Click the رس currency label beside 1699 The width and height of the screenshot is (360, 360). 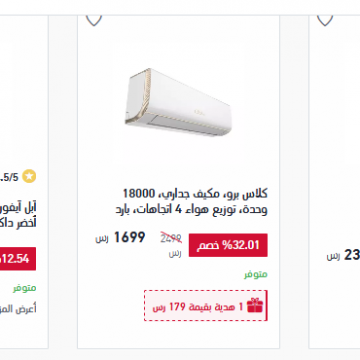102,239
